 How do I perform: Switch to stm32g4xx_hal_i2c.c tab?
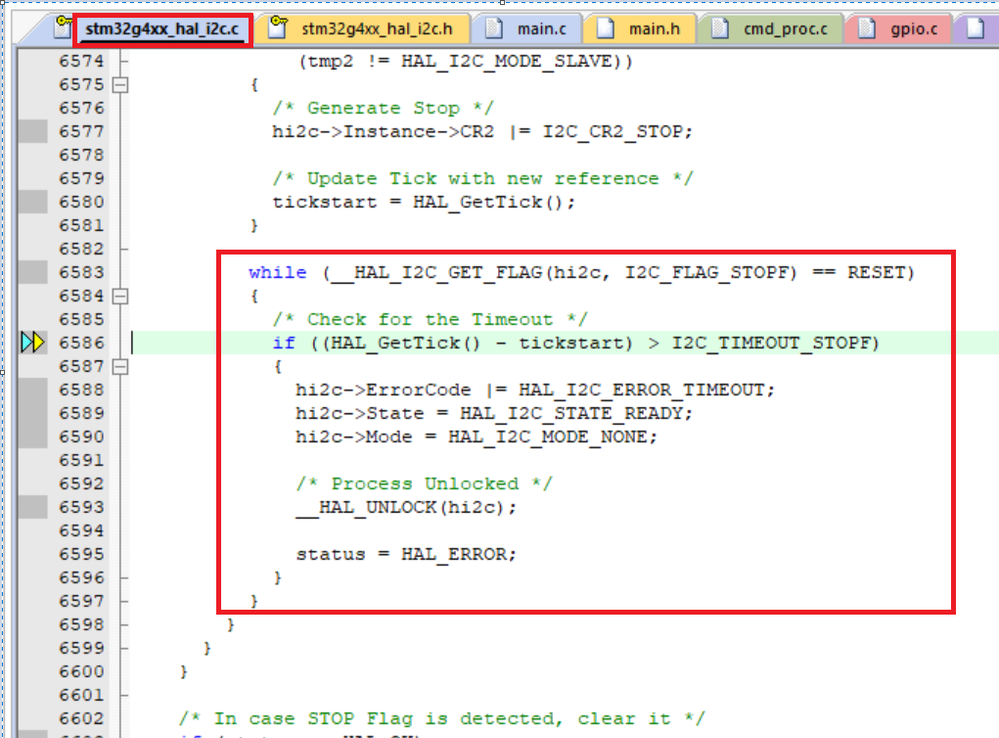(x=162, y=29)
